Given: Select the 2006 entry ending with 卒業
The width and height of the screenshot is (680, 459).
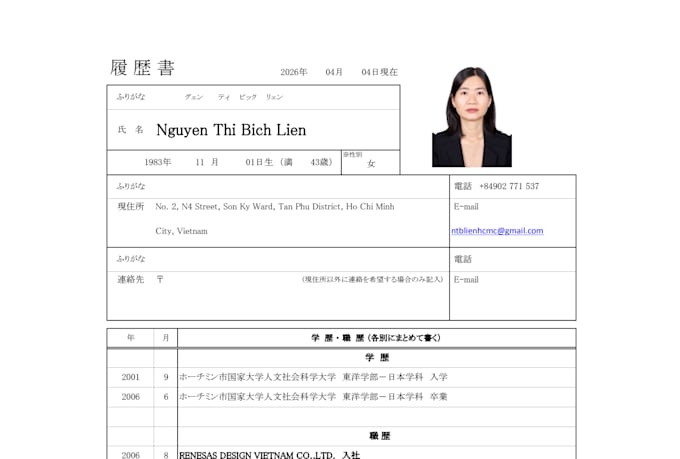Looking at the screenshot, I should 313,397.
